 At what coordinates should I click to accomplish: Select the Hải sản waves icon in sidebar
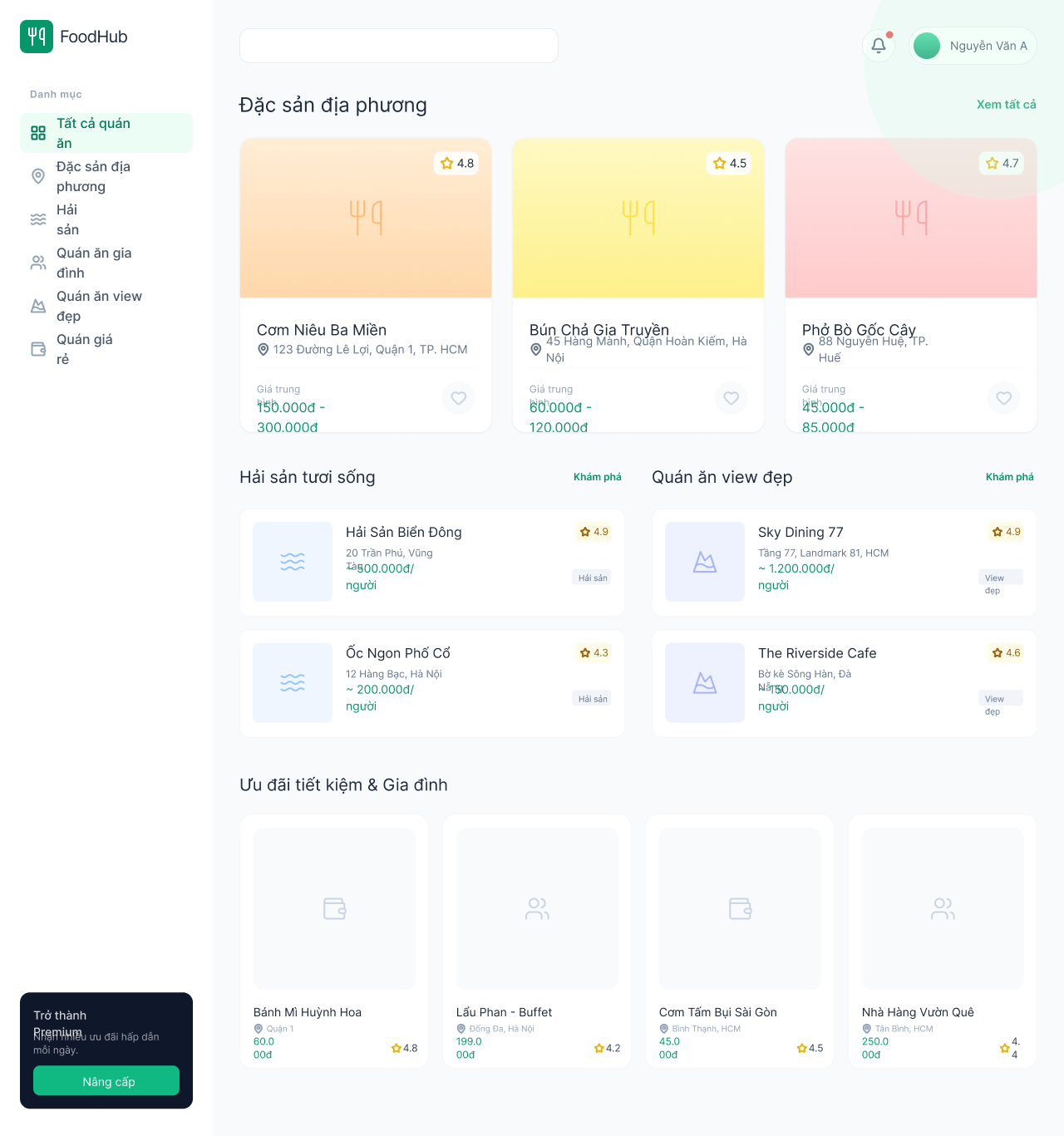coord(38,219)
